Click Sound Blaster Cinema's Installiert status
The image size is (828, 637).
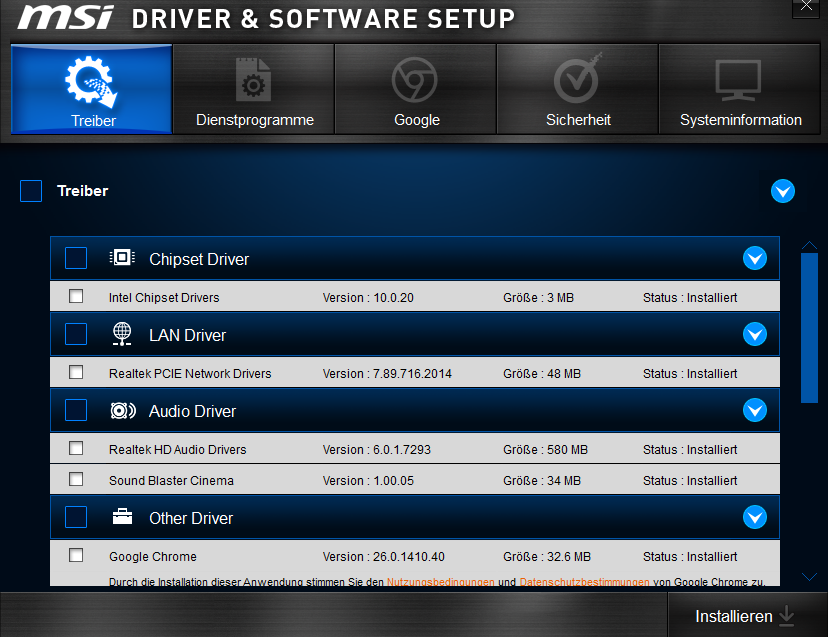pyautogui.click(x=690, y=481)
